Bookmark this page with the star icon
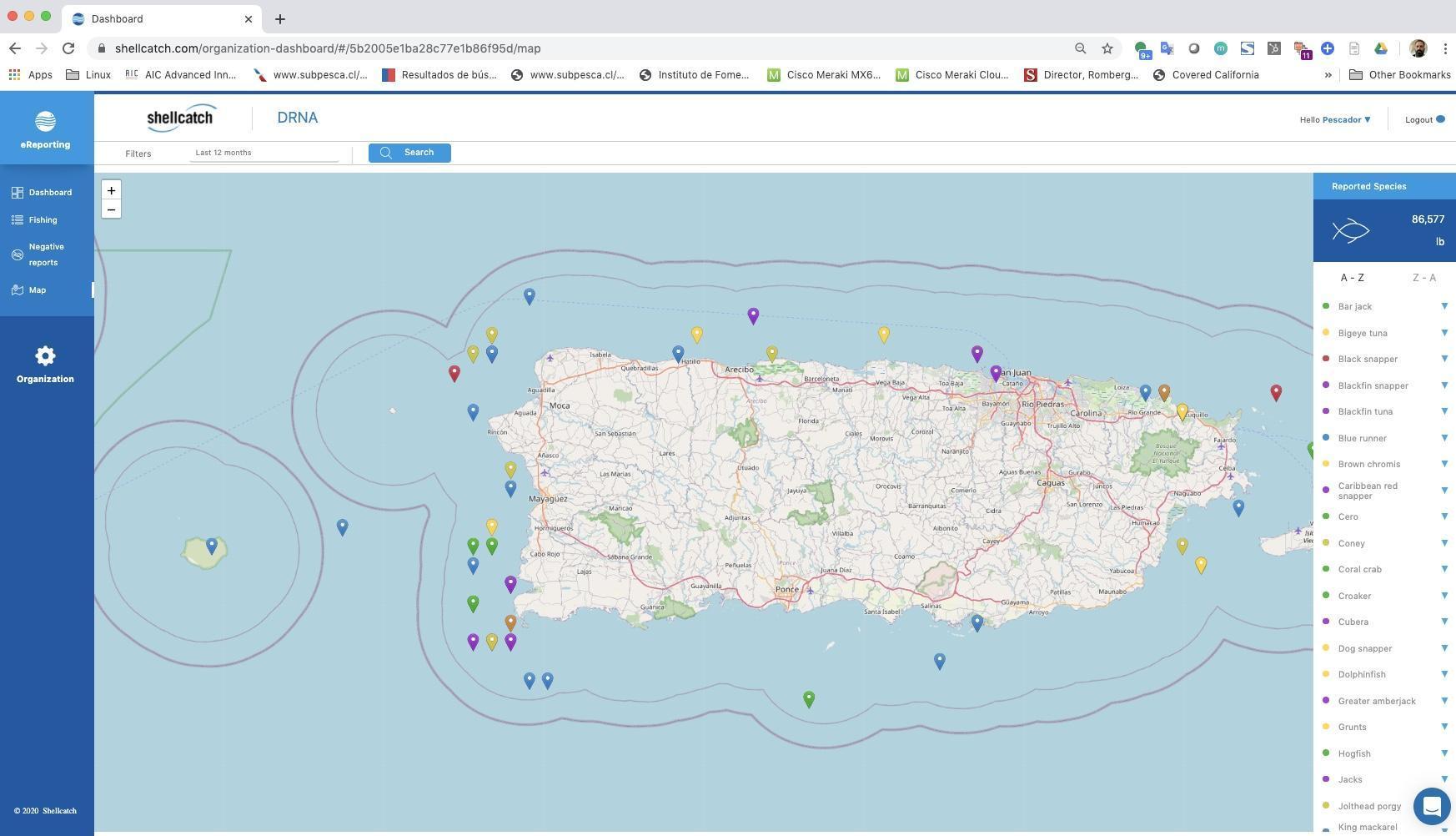The image size is (1456, 836). pos(1107,48)
